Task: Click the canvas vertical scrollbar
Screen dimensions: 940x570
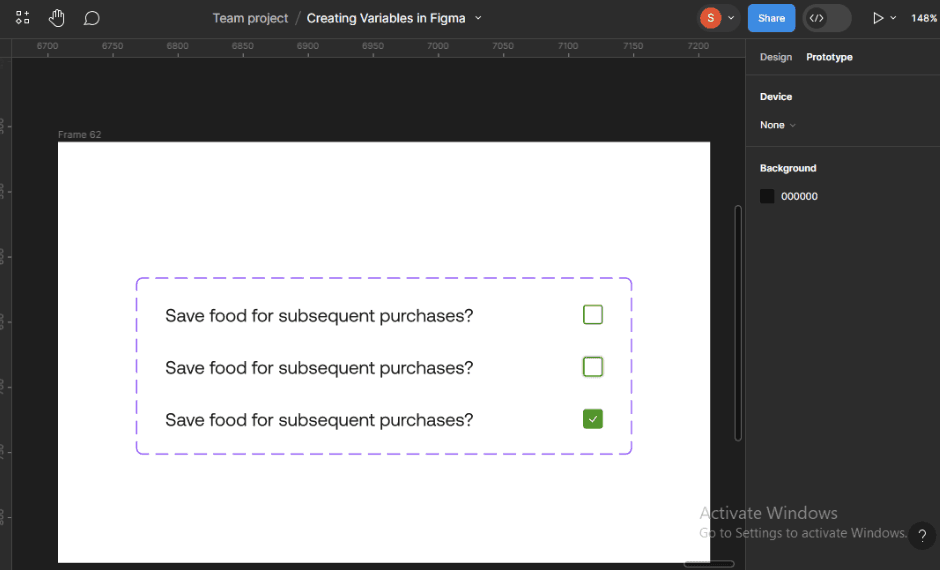Action: coord(738,323)
